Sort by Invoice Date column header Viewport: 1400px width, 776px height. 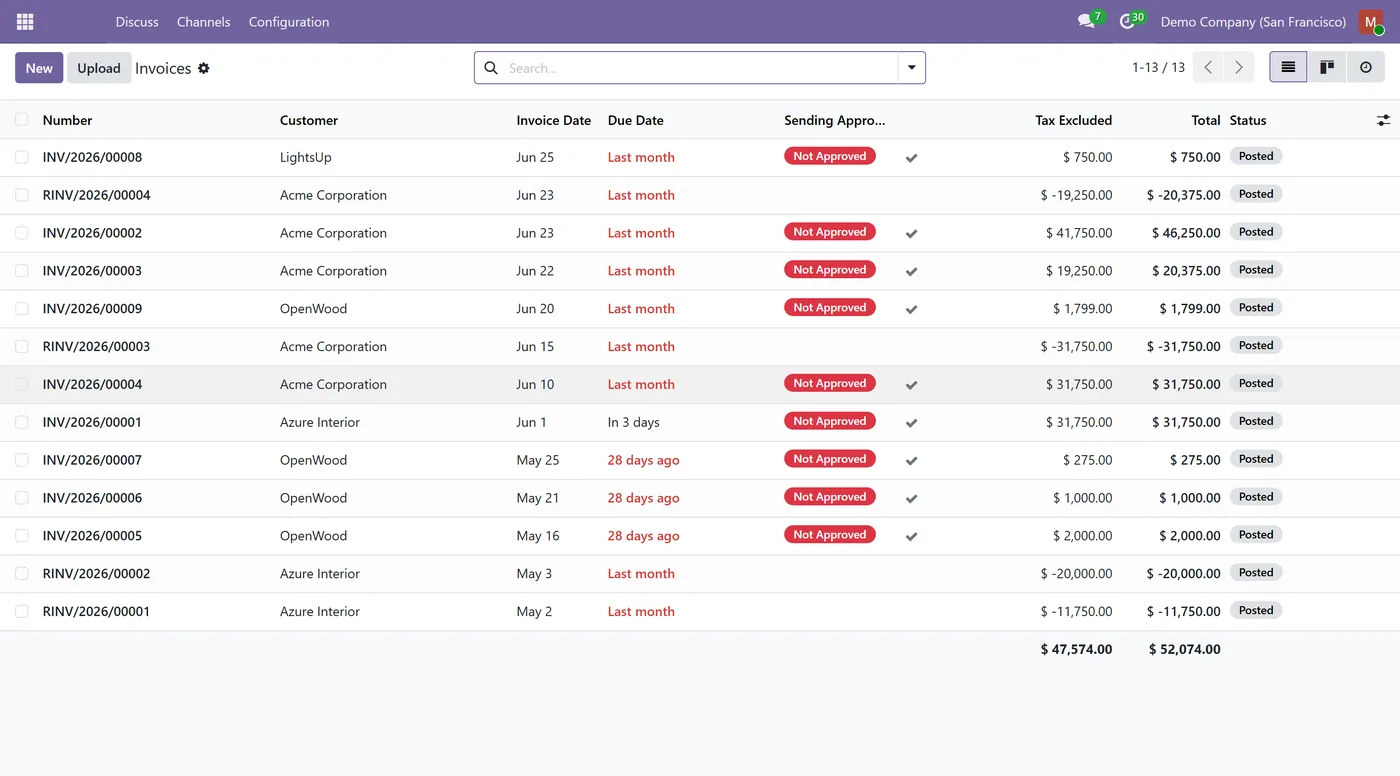(x=554, y=120)
